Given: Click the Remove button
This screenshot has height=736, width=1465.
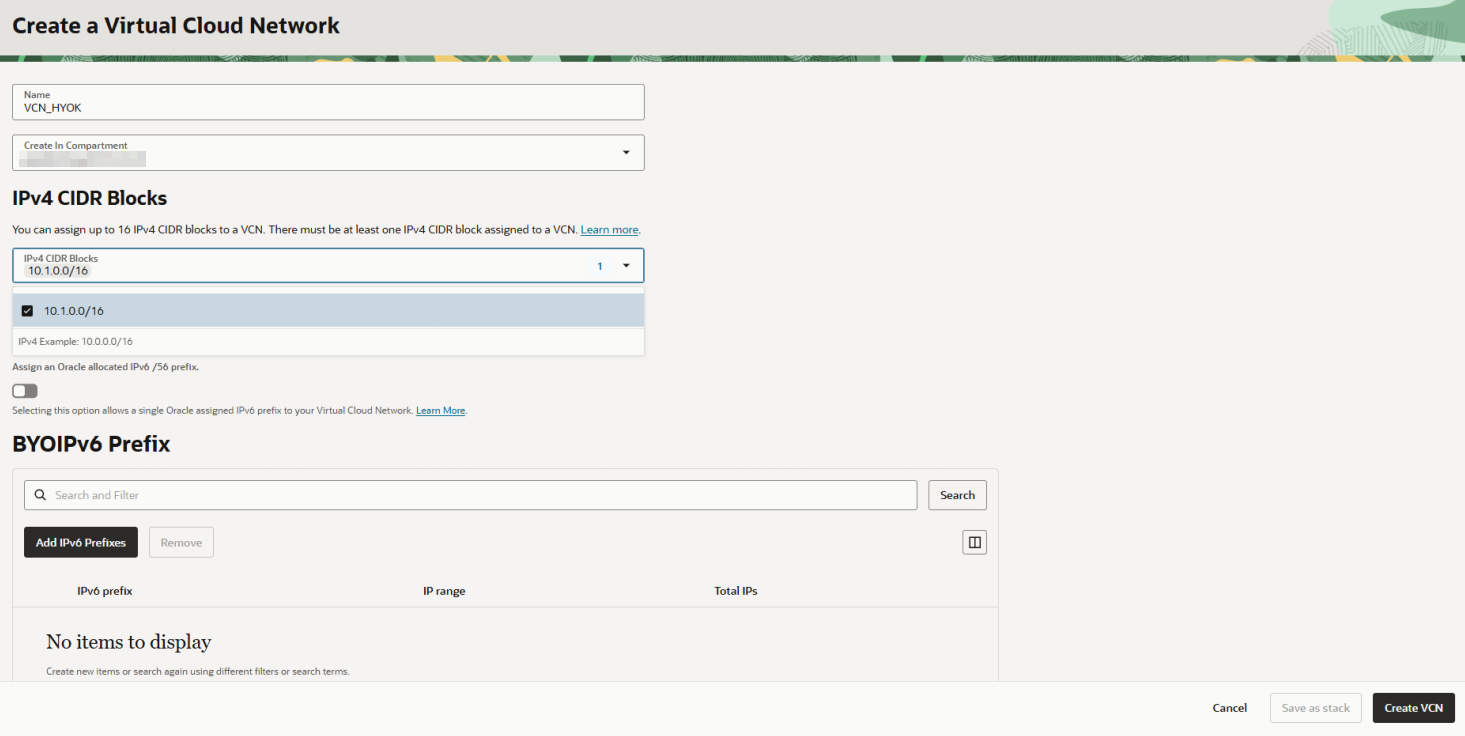Looking at the screenshot, I should click(x=181, y=542).
